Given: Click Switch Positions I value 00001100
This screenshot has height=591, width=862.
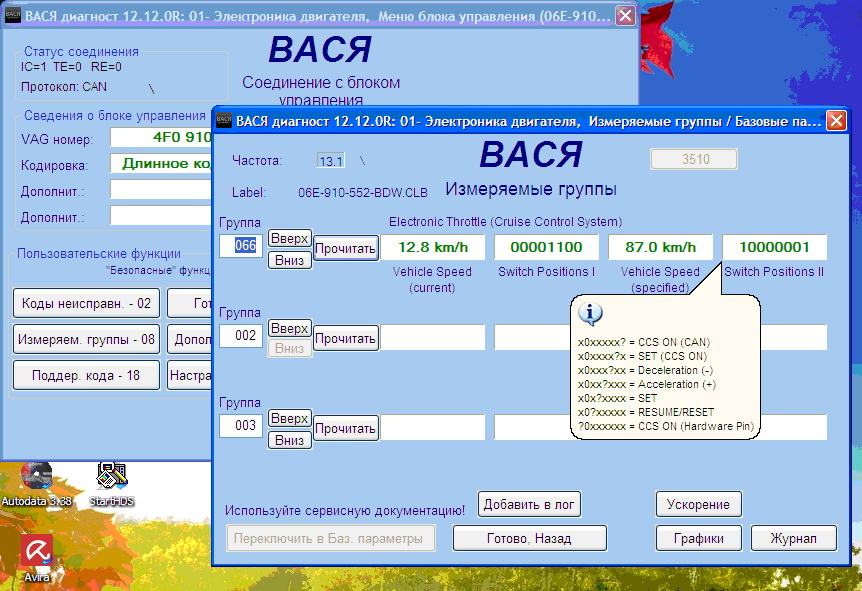Looking at the screenshot, I should [546, 247].
